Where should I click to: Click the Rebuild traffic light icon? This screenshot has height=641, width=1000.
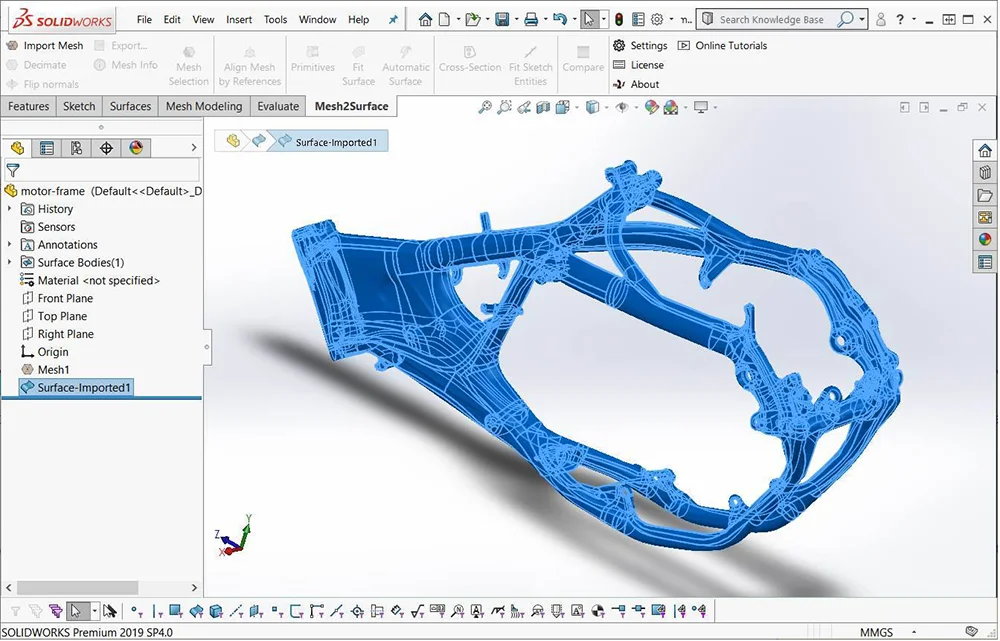tap(618, 19)
